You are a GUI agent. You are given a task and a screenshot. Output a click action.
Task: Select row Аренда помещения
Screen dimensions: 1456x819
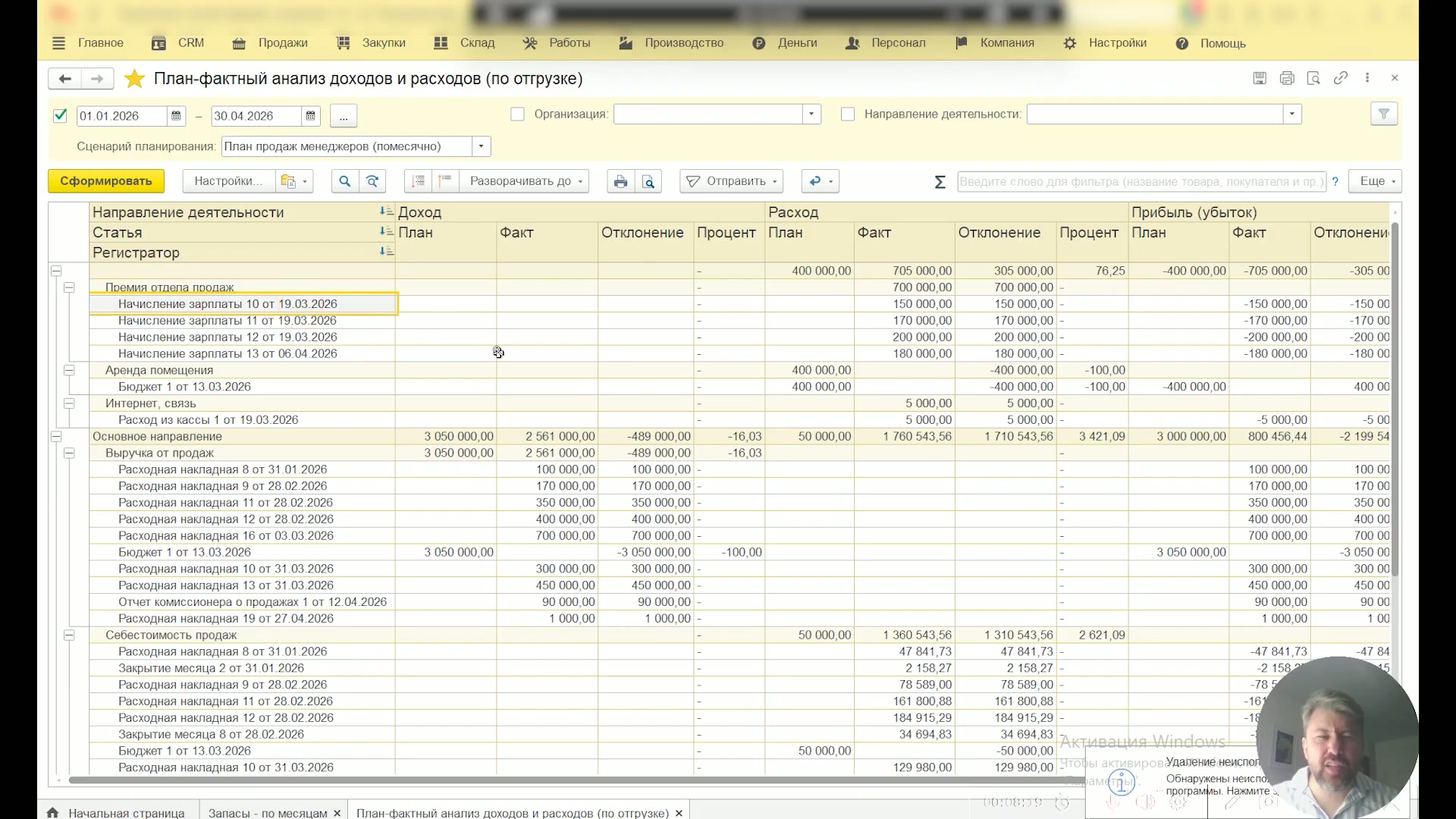point(242,370)
